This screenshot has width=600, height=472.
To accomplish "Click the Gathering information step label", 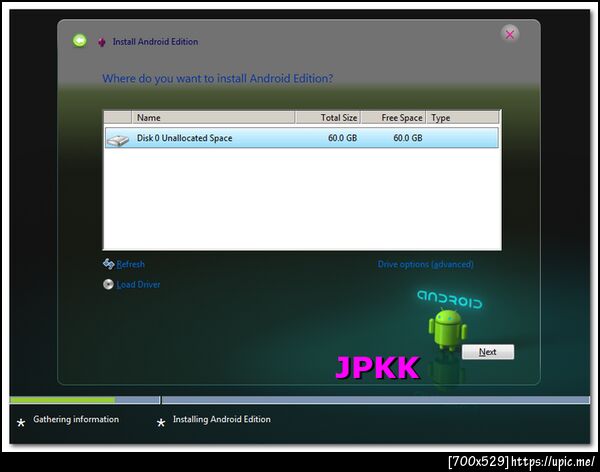I will click(x=76, y=419).
